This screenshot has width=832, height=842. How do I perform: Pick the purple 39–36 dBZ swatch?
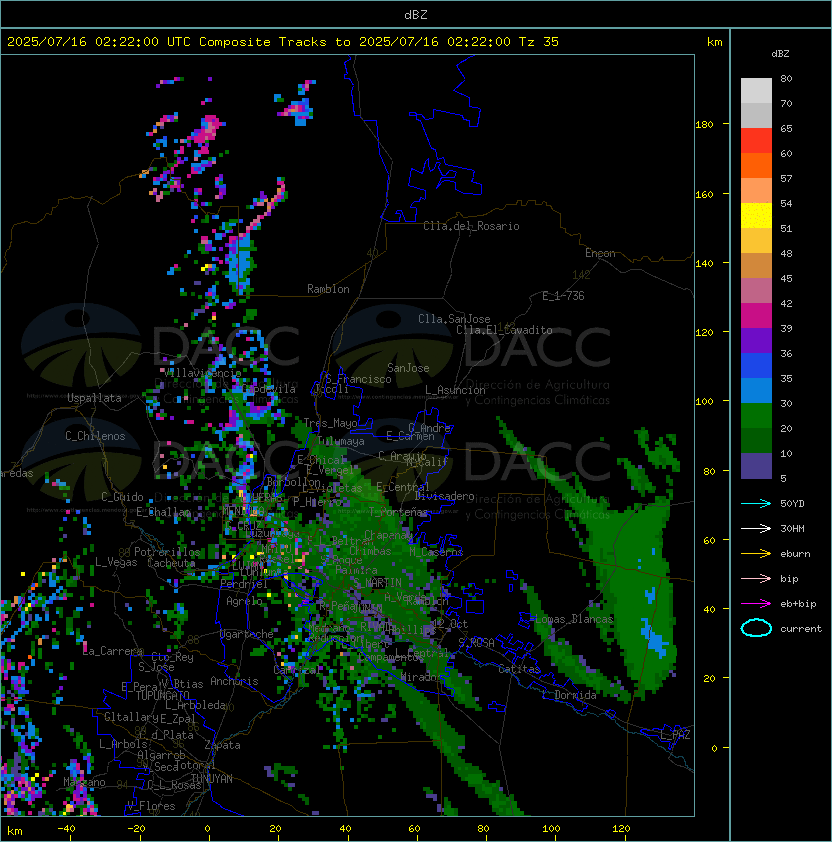tap(756, 341)
